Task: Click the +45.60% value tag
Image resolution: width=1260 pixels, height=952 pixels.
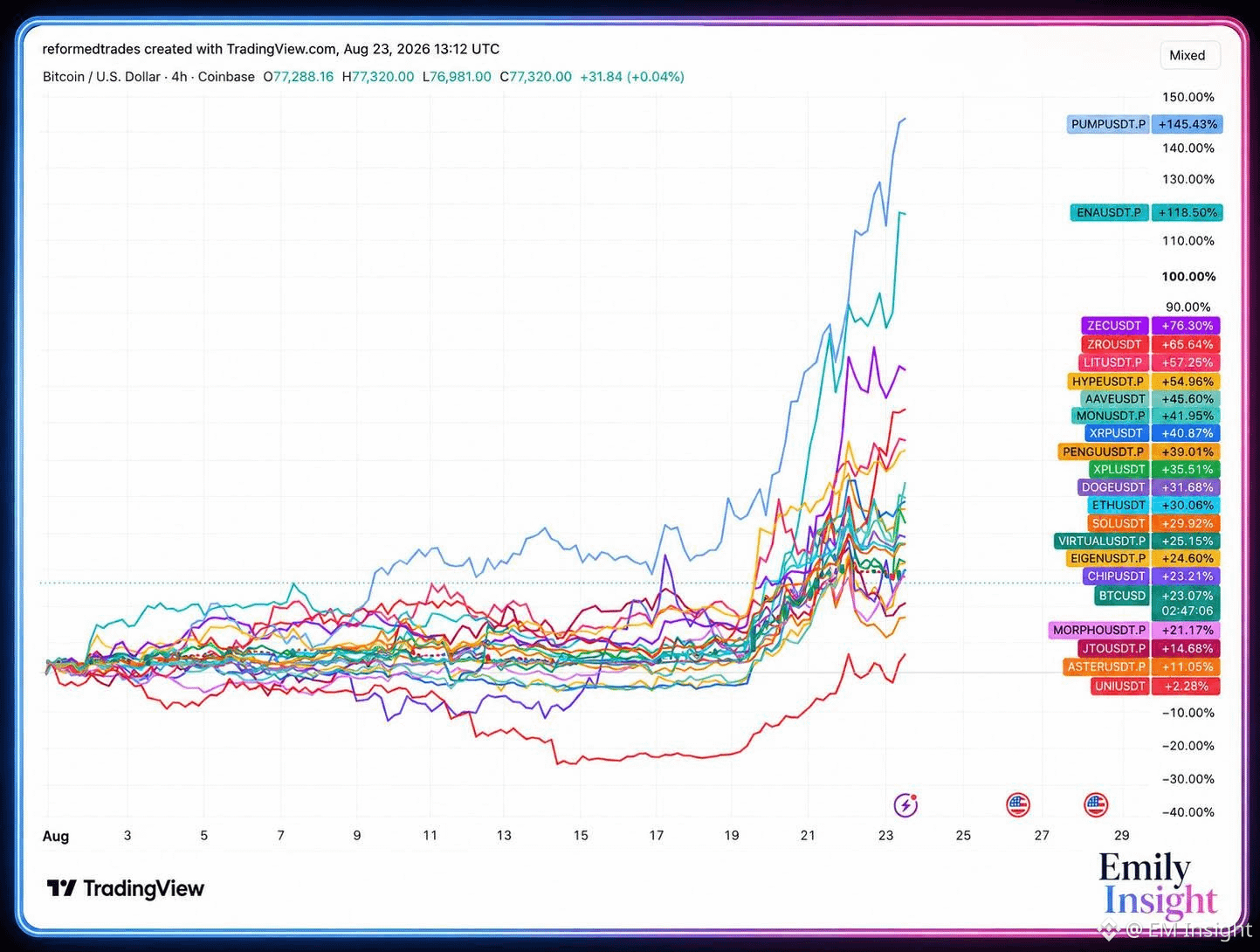Action: 1187,399
